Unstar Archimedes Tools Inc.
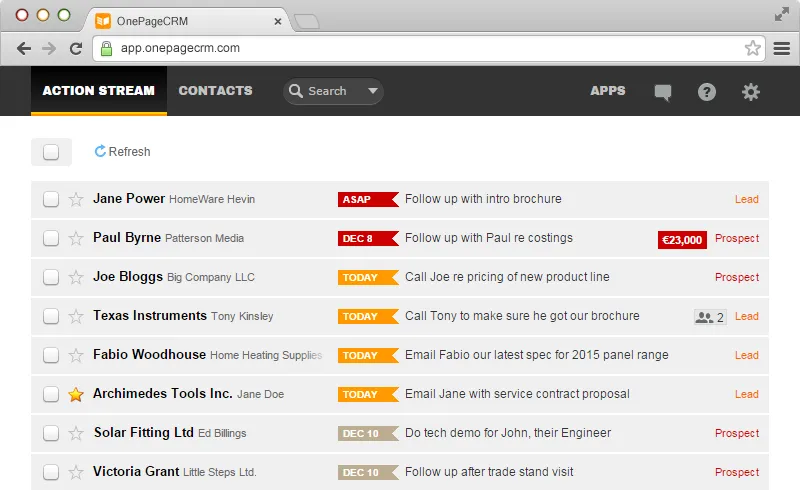 [x=76, y=395]
